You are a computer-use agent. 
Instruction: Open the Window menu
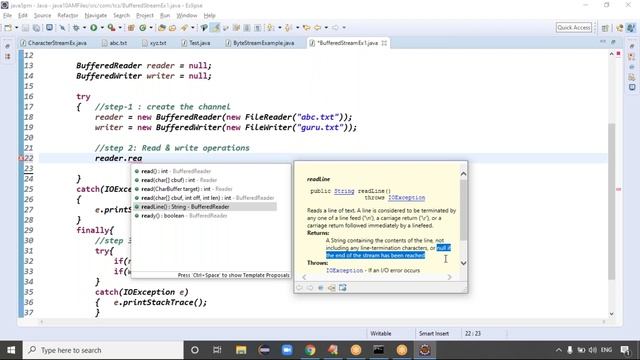[187, 16]
